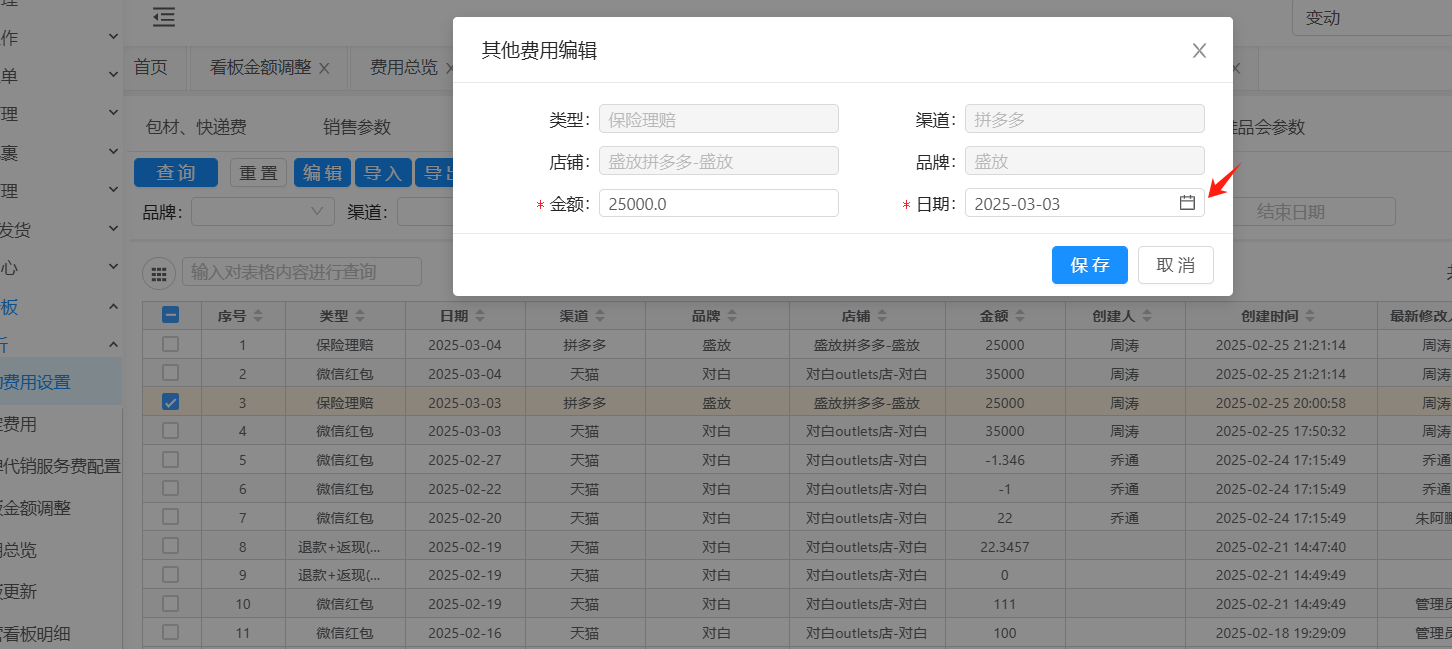Collapse the sidebar using the top menu icon
1452x649 pixels.
click(164, 17)
